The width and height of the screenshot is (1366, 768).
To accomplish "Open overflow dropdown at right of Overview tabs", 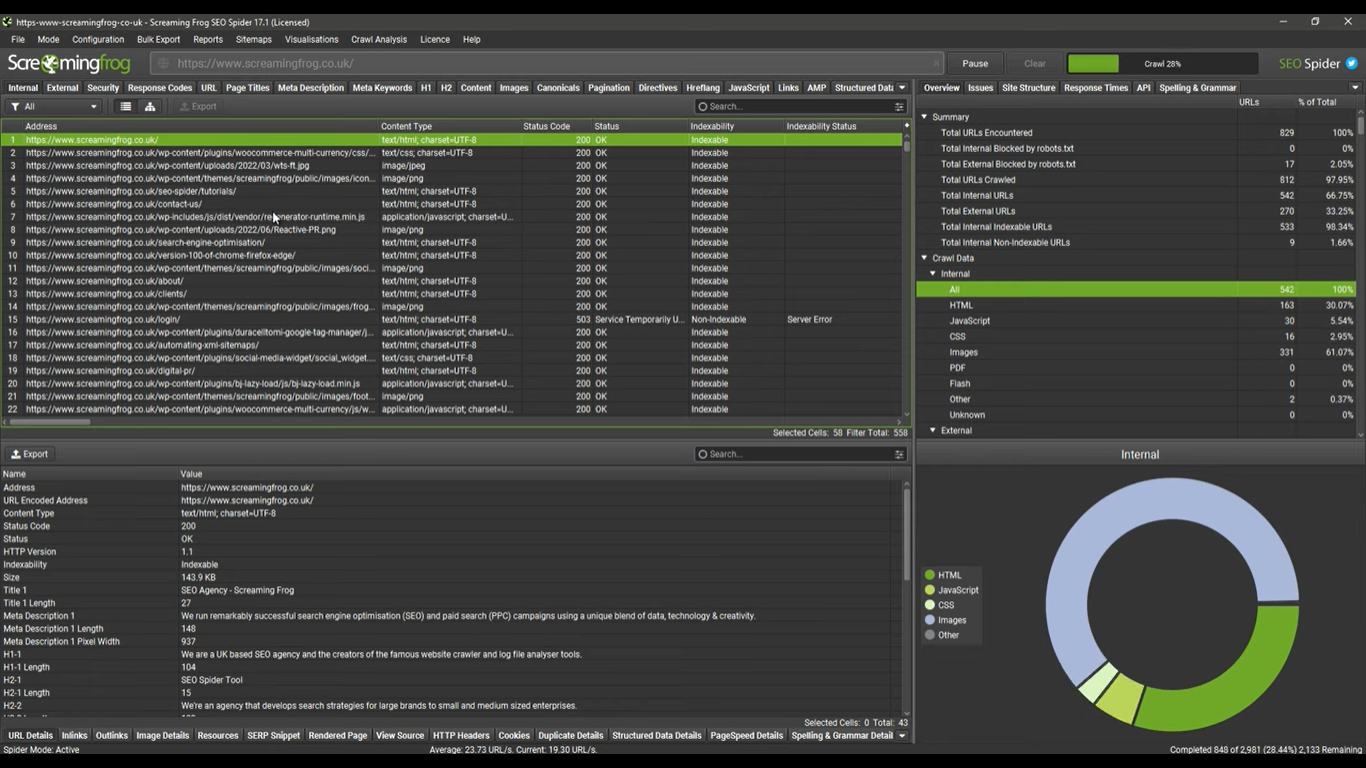I will [x=1355, y=88].
